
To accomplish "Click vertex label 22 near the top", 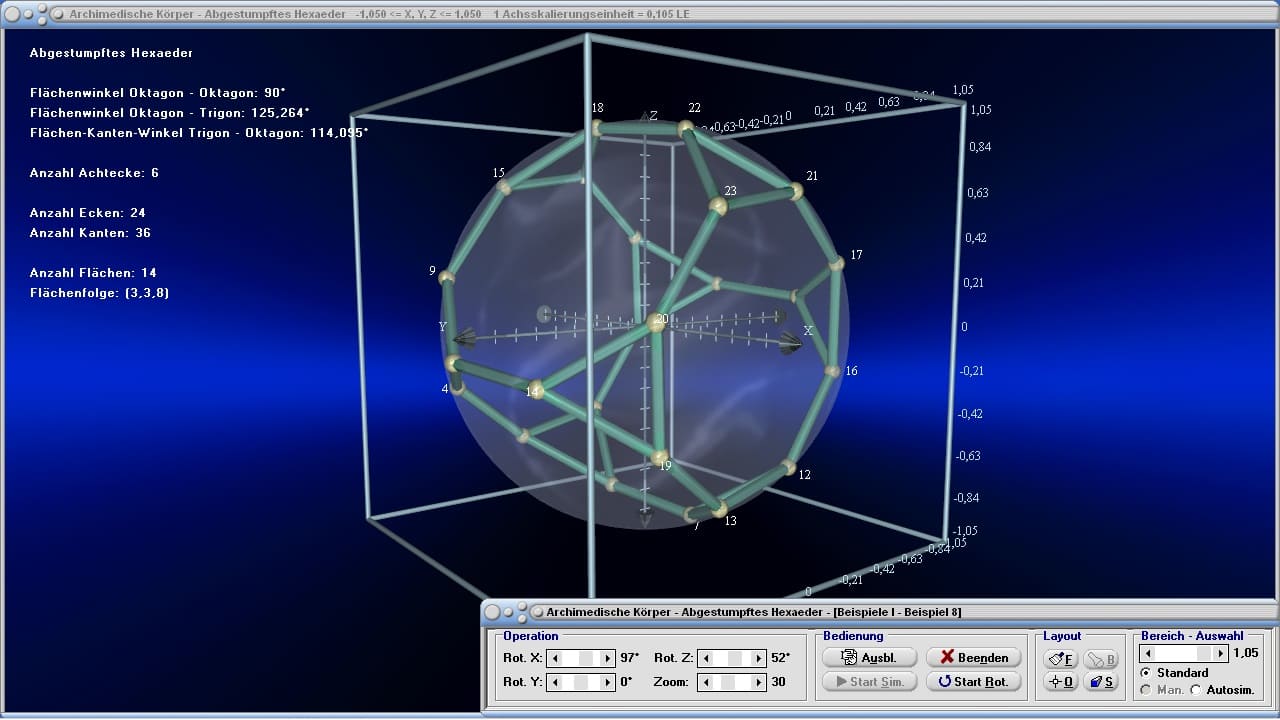I will click(694, 108).
